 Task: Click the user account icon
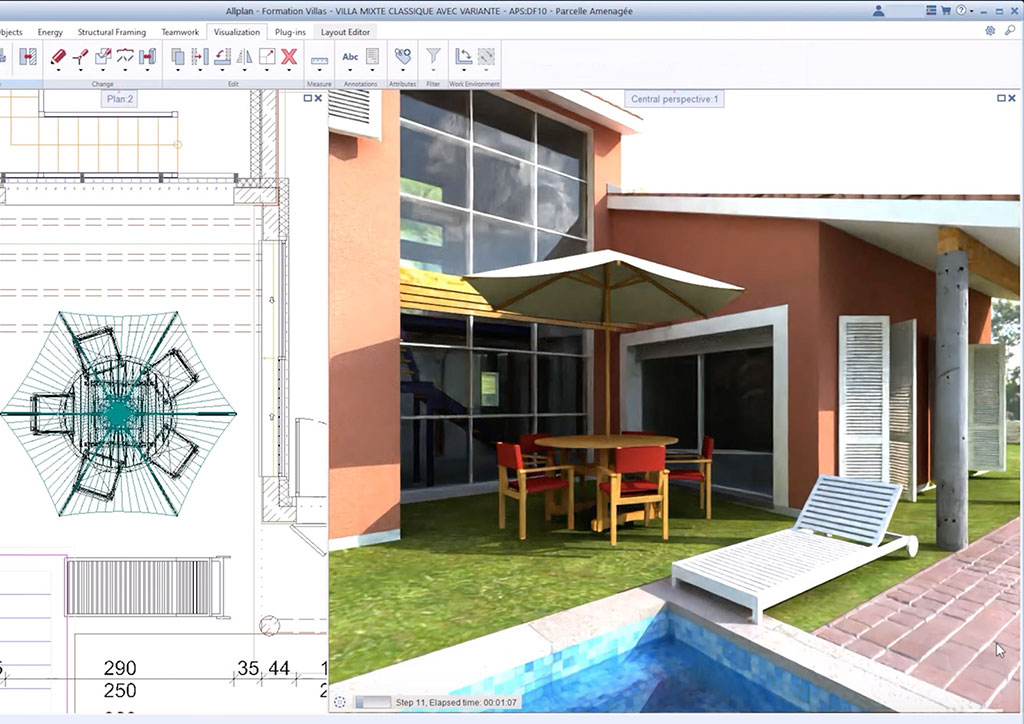[879, 11]
